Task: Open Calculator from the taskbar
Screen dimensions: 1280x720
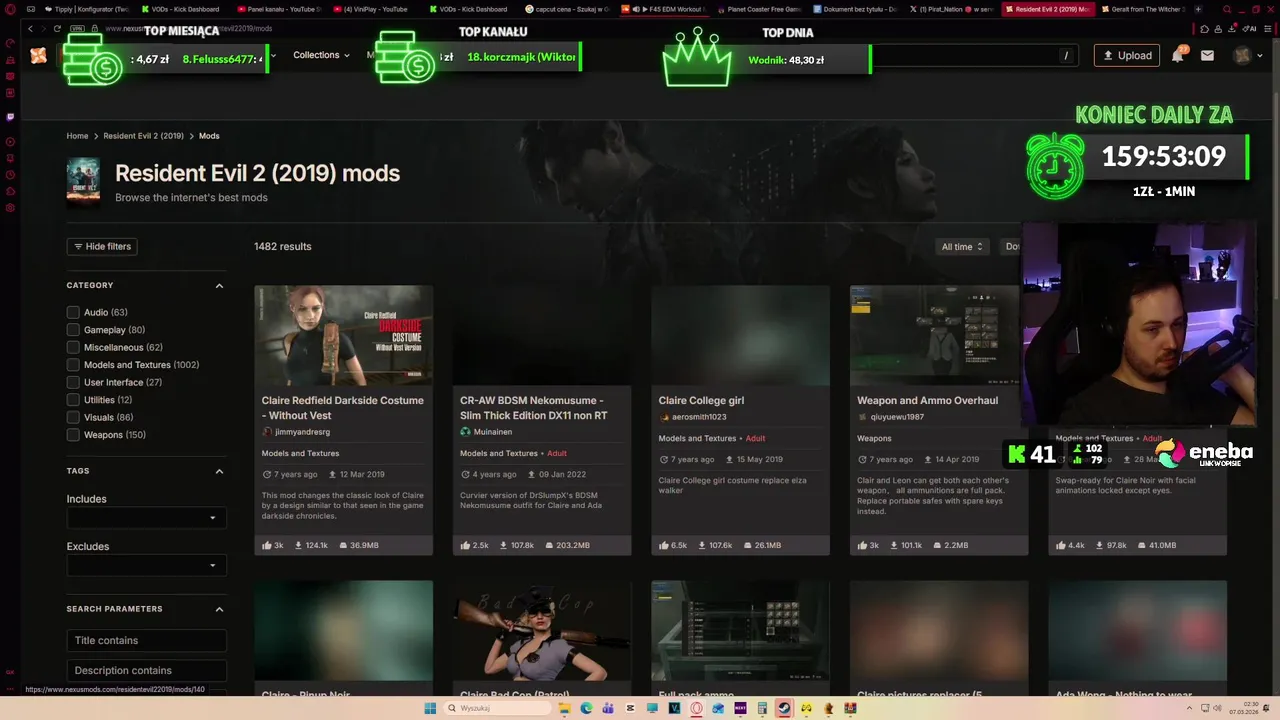Action: 763,708
